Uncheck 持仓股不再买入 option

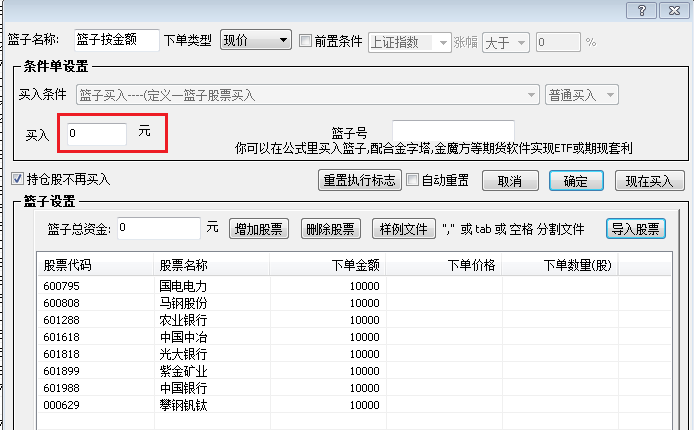point(17,180)
